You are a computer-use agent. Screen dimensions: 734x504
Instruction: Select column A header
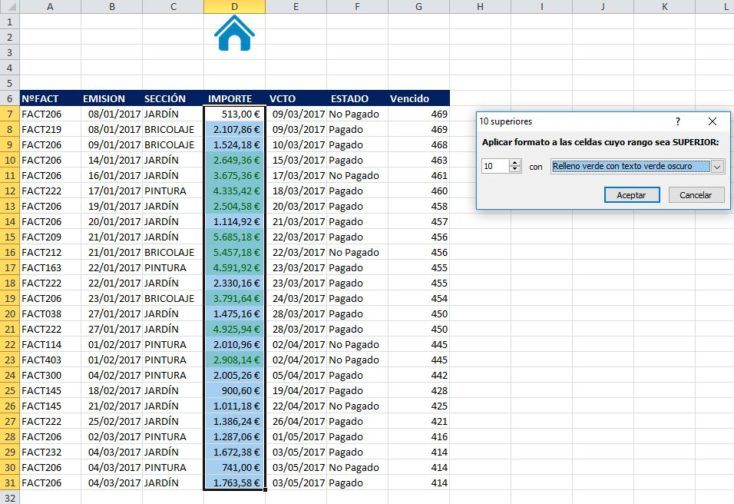pyautogui.click(x=50, y=7)
